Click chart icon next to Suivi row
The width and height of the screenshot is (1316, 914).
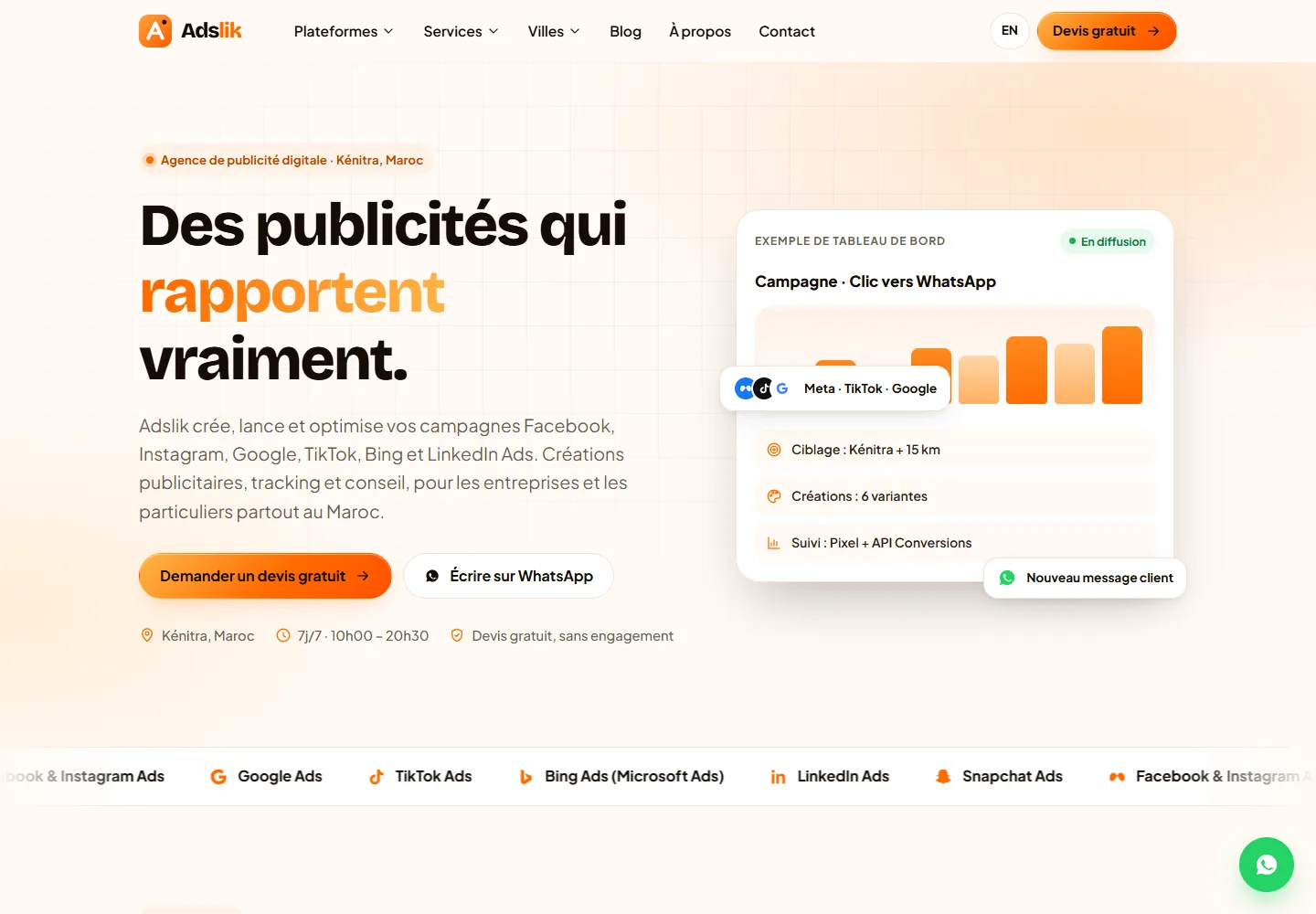click(774, 543)
